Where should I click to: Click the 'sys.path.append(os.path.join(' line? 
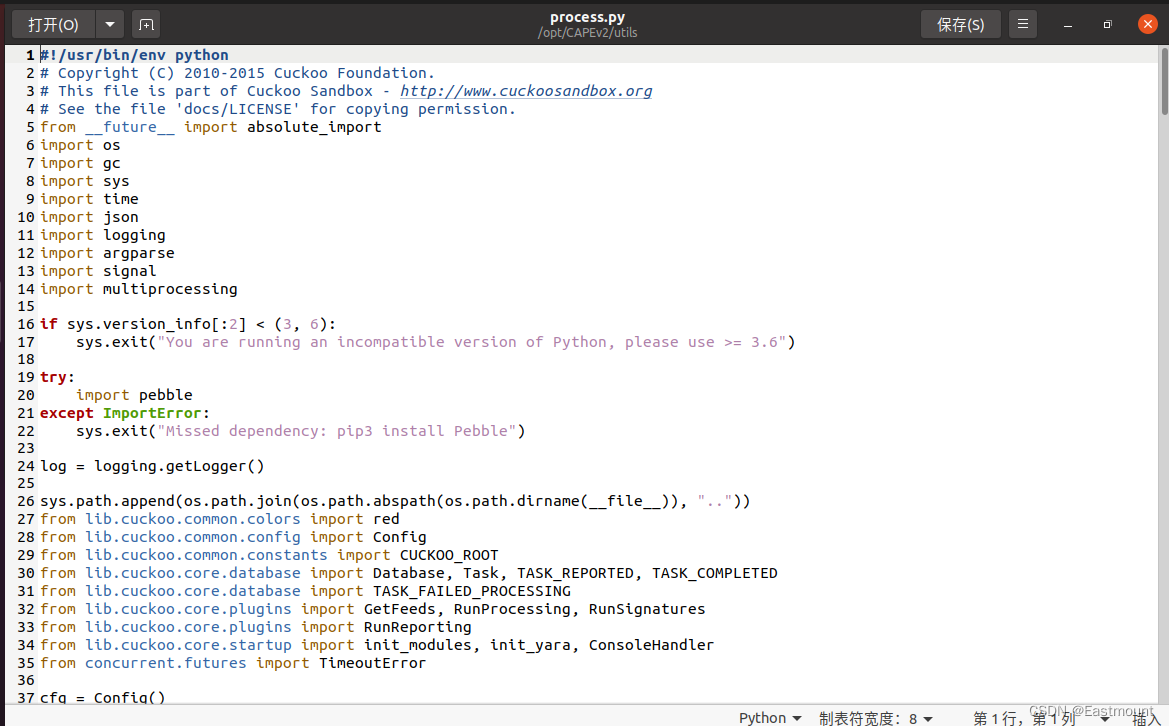click(395, 501)
